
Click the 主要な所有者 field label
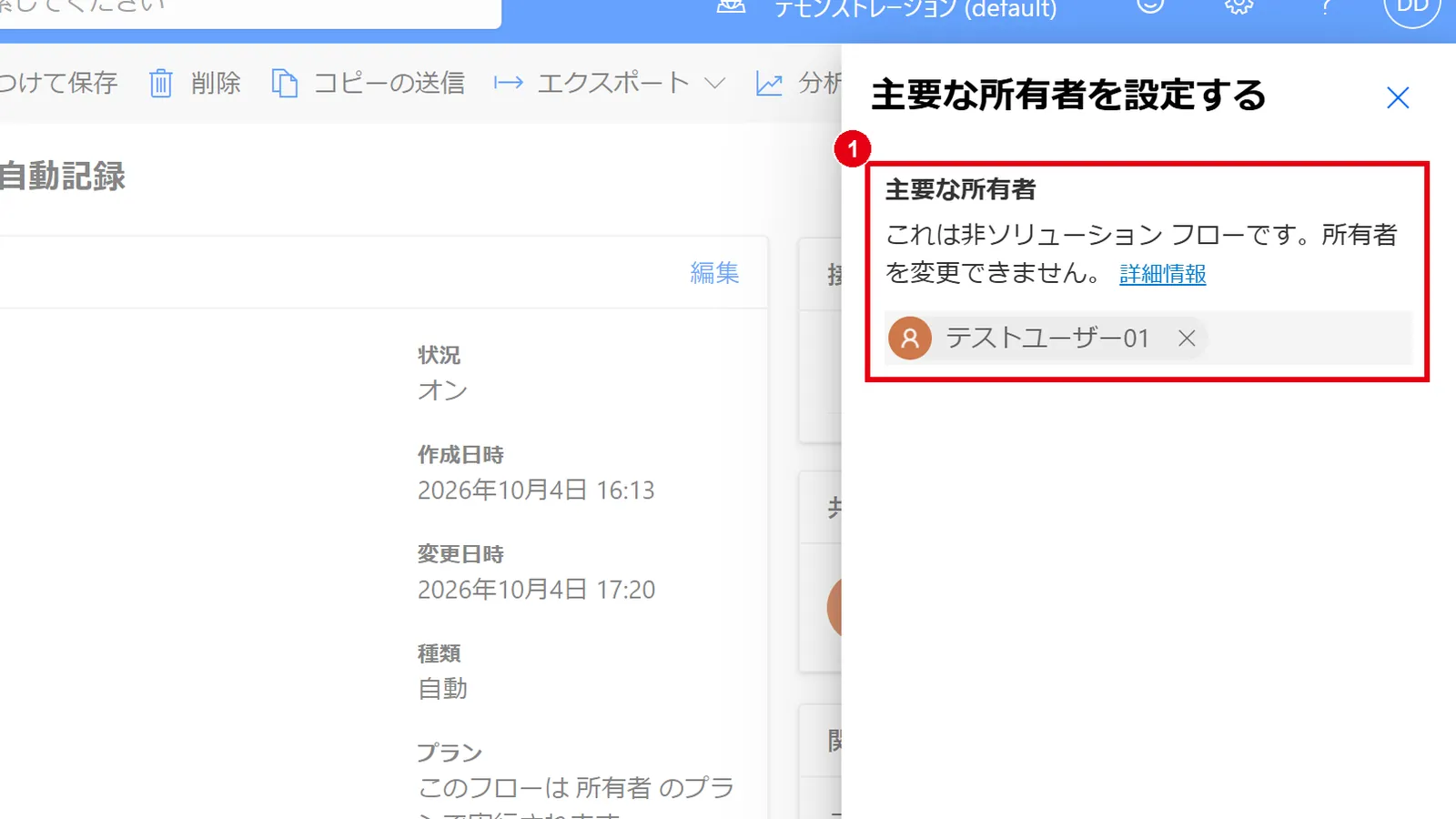pos(961,189)
